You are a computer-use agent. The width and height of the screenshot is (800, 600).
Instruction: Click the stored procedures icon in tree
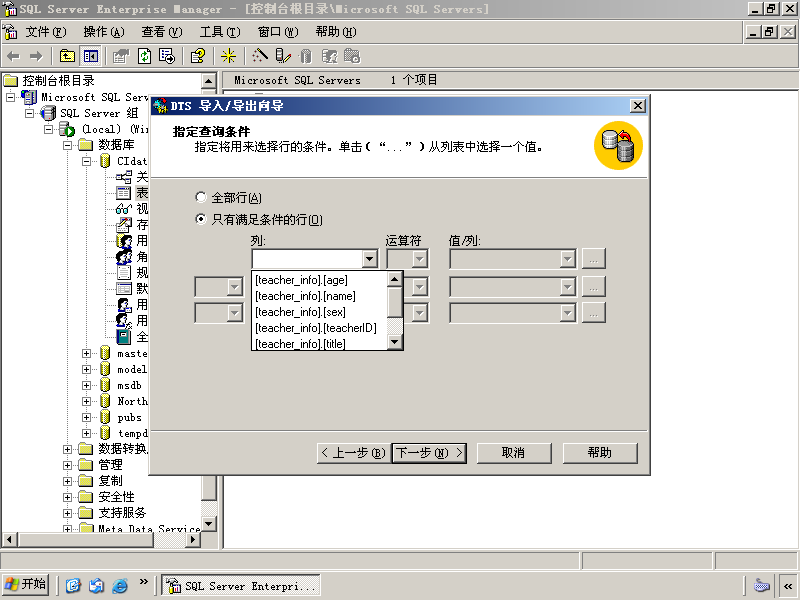[123, 224]
